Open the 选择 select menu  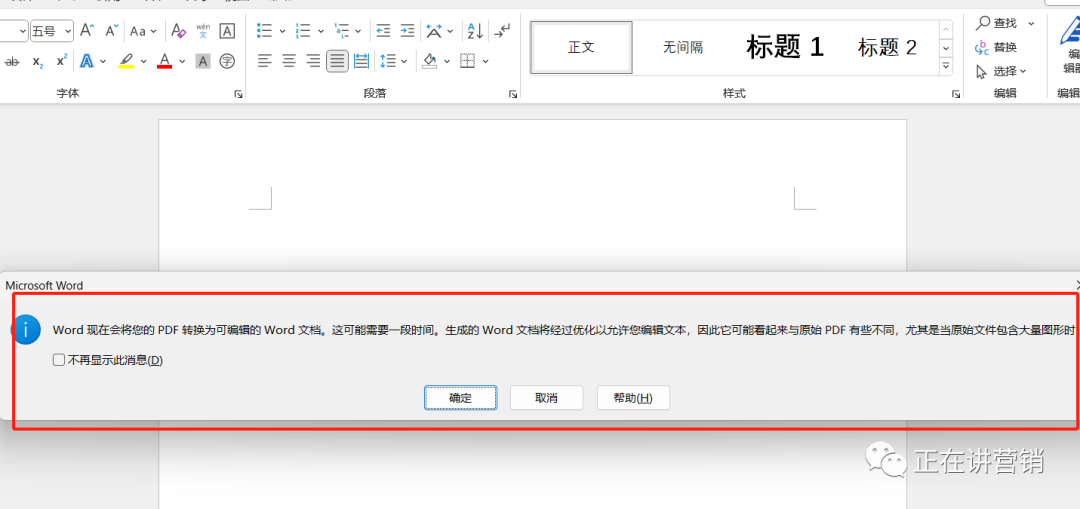tap(1001, 71)
